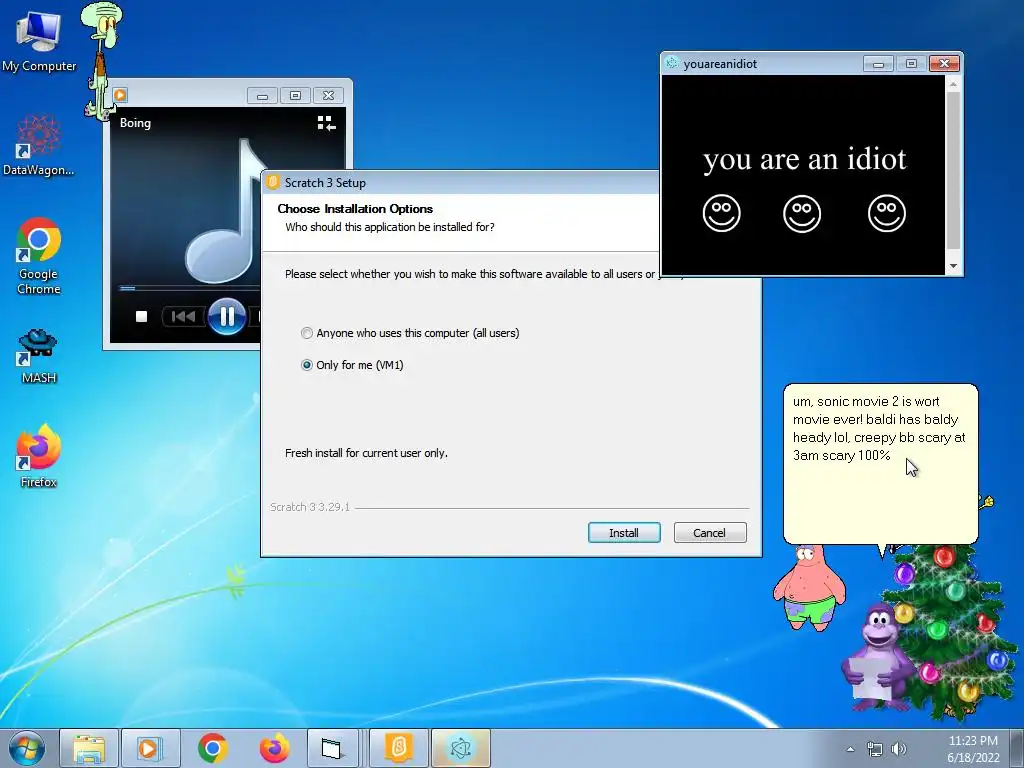Switch media player to Now Playing view icon

[326, 123]
